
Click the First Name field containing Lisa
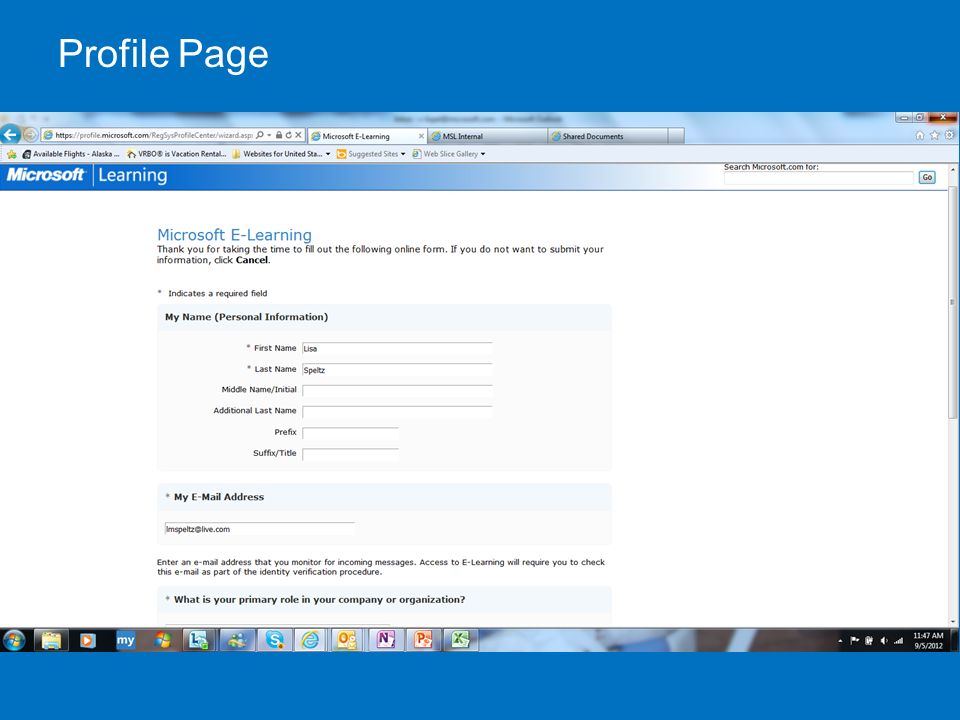(397, 348)
